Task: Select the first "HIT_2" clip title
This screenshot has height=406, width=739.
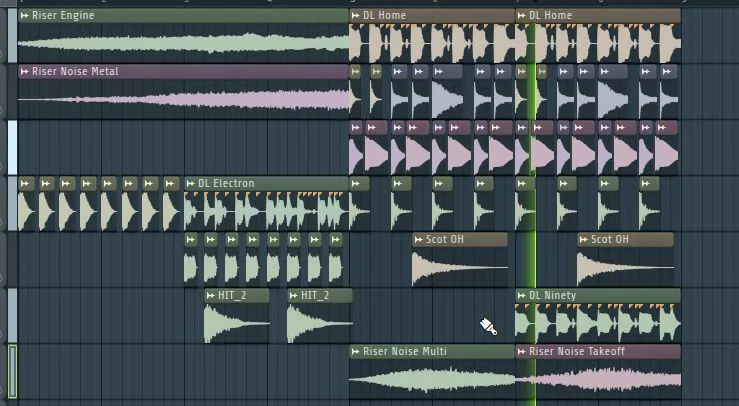Action: pyautogui.click(x=232, y=296)
